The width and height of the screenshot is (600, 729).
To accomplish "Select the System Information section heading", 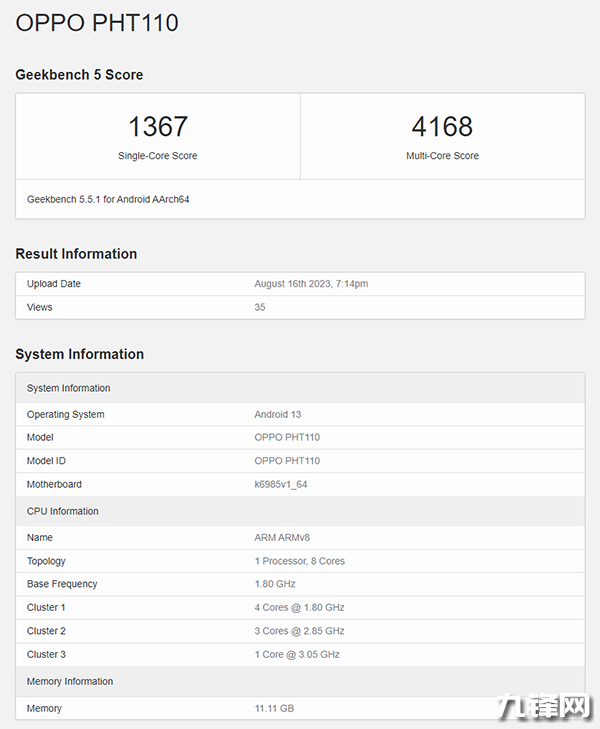I will coord(80,354).
